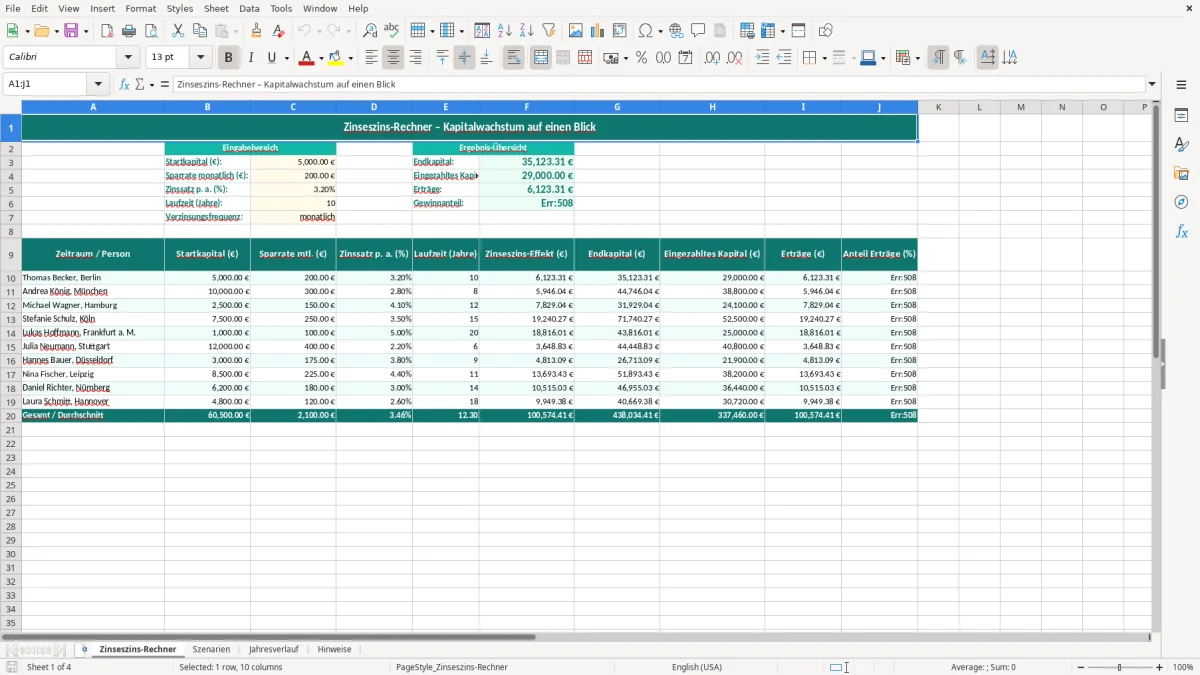Toggle Bold formatting
The width and height of the screenshot is (1200, 675).
pos(228,58)
